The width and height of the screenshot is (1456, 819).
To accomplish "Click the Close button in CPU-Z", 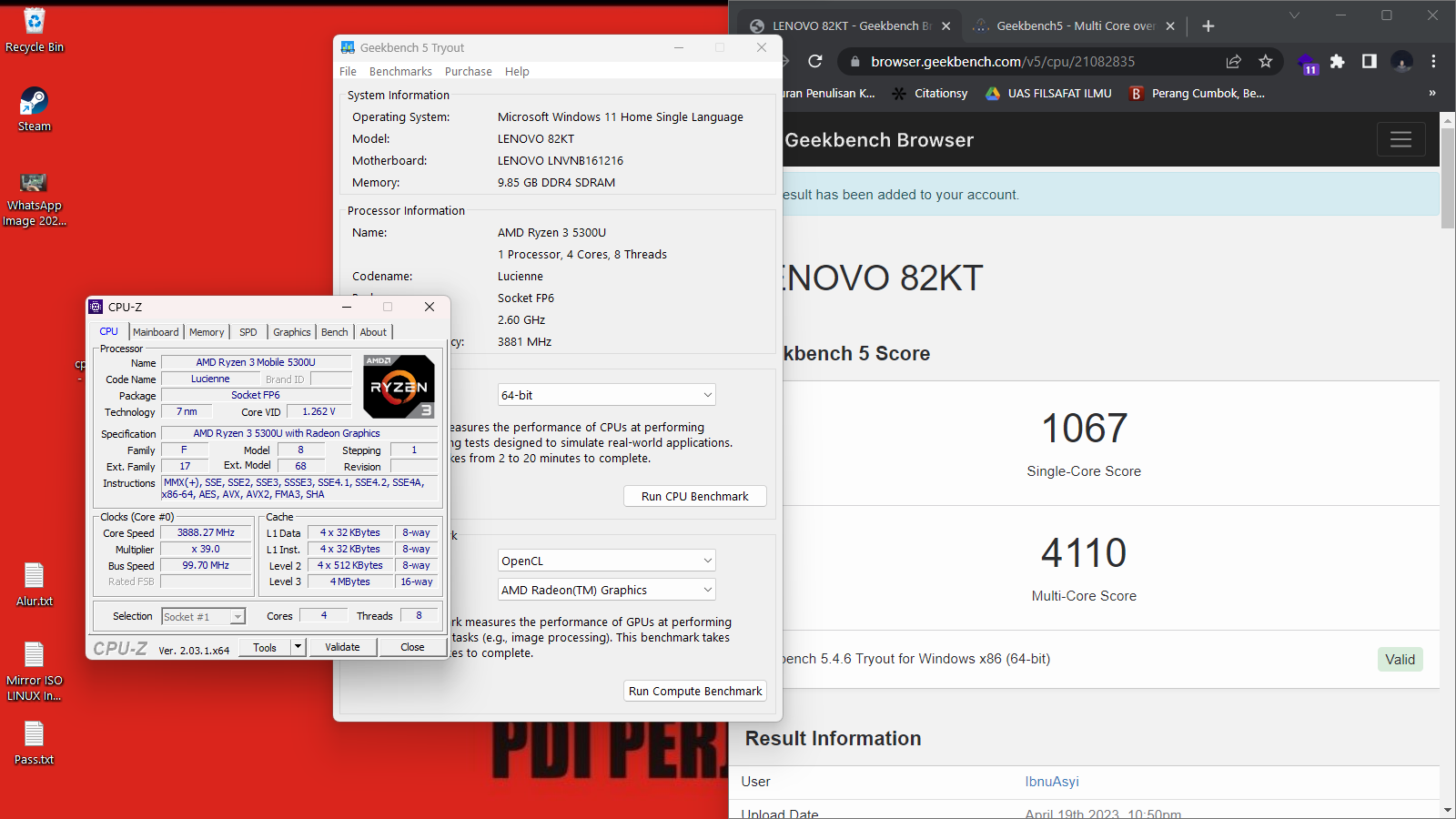I will pyautogui.click(x=412, y=647).
